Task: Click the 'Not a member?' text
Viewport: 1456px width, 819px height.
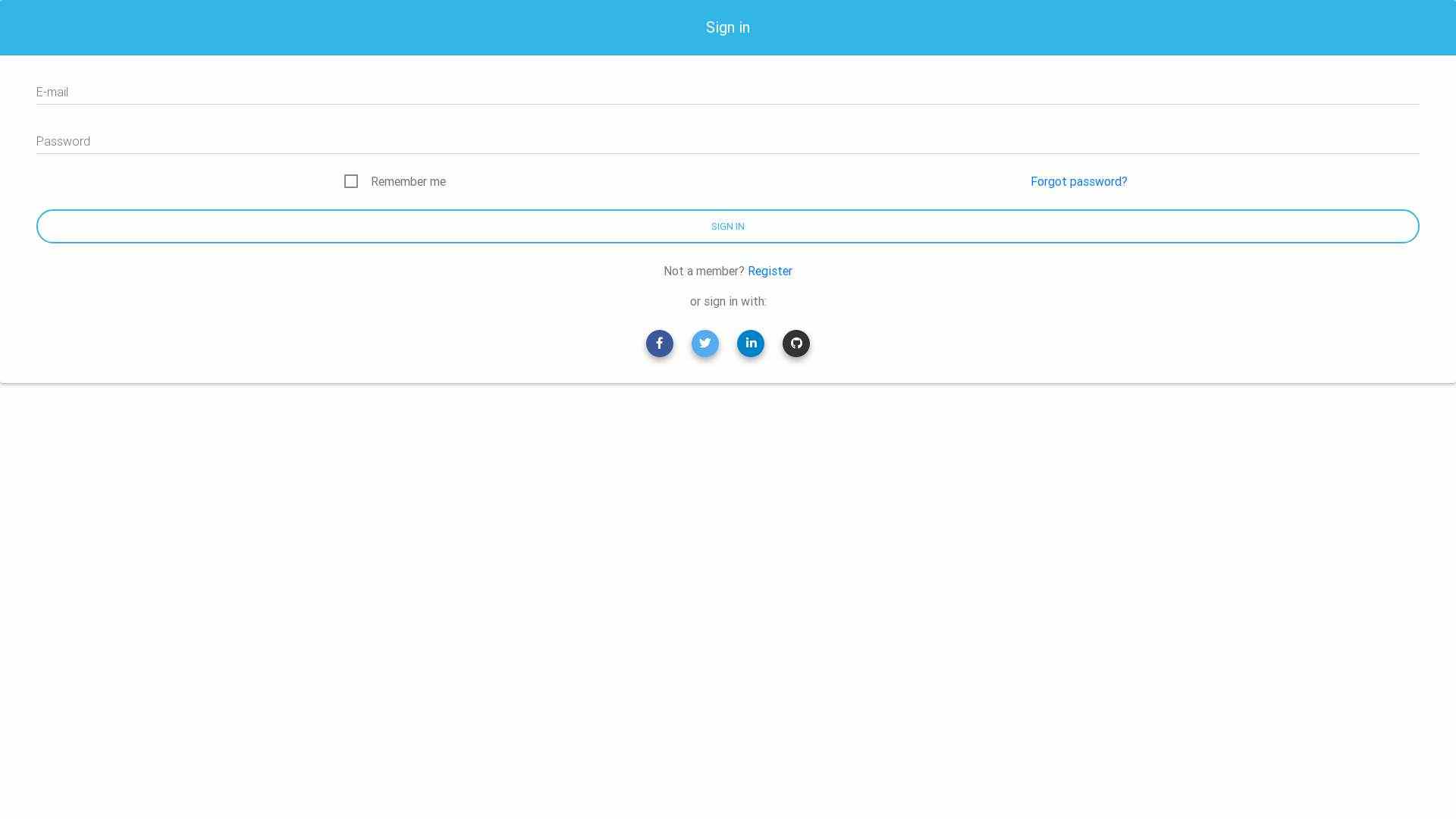Action: click(x=703, y=271)
